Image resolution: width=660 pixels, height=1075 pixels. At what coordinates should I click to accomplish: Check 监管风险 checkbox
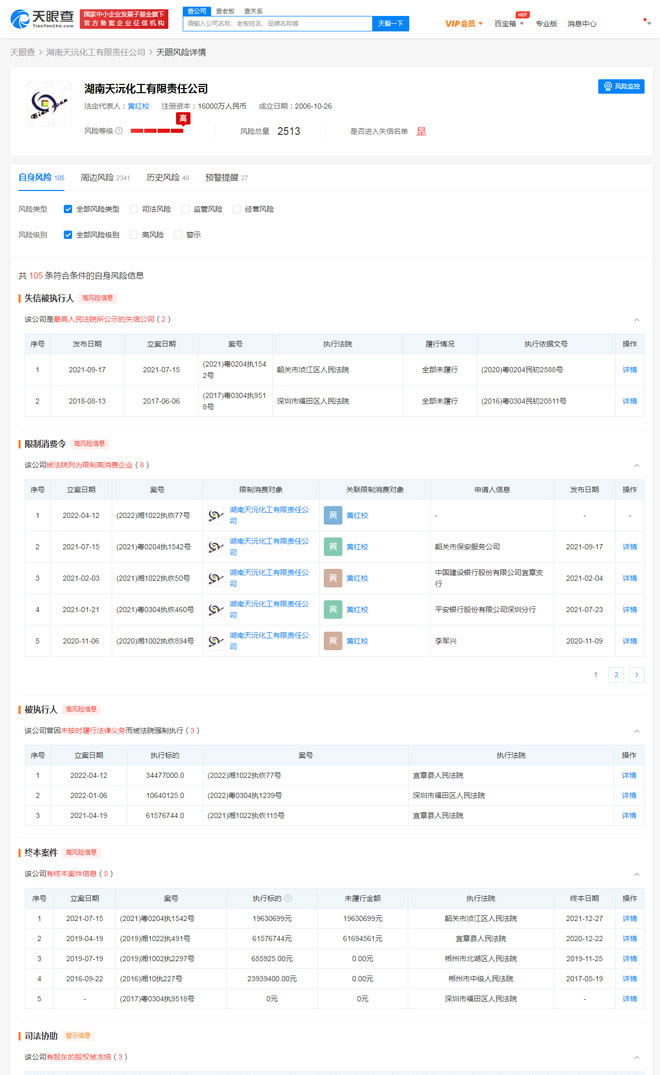(185, 209)
